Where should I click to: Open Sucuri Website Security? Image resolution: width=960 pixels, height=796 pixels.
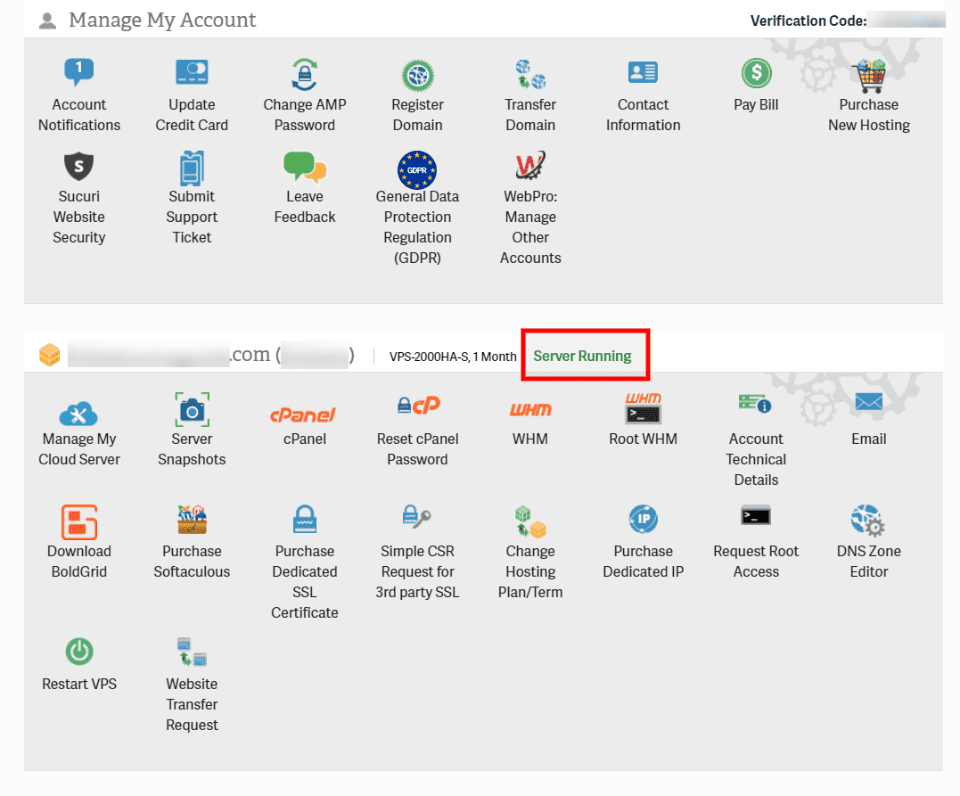(x=79, y=166)
